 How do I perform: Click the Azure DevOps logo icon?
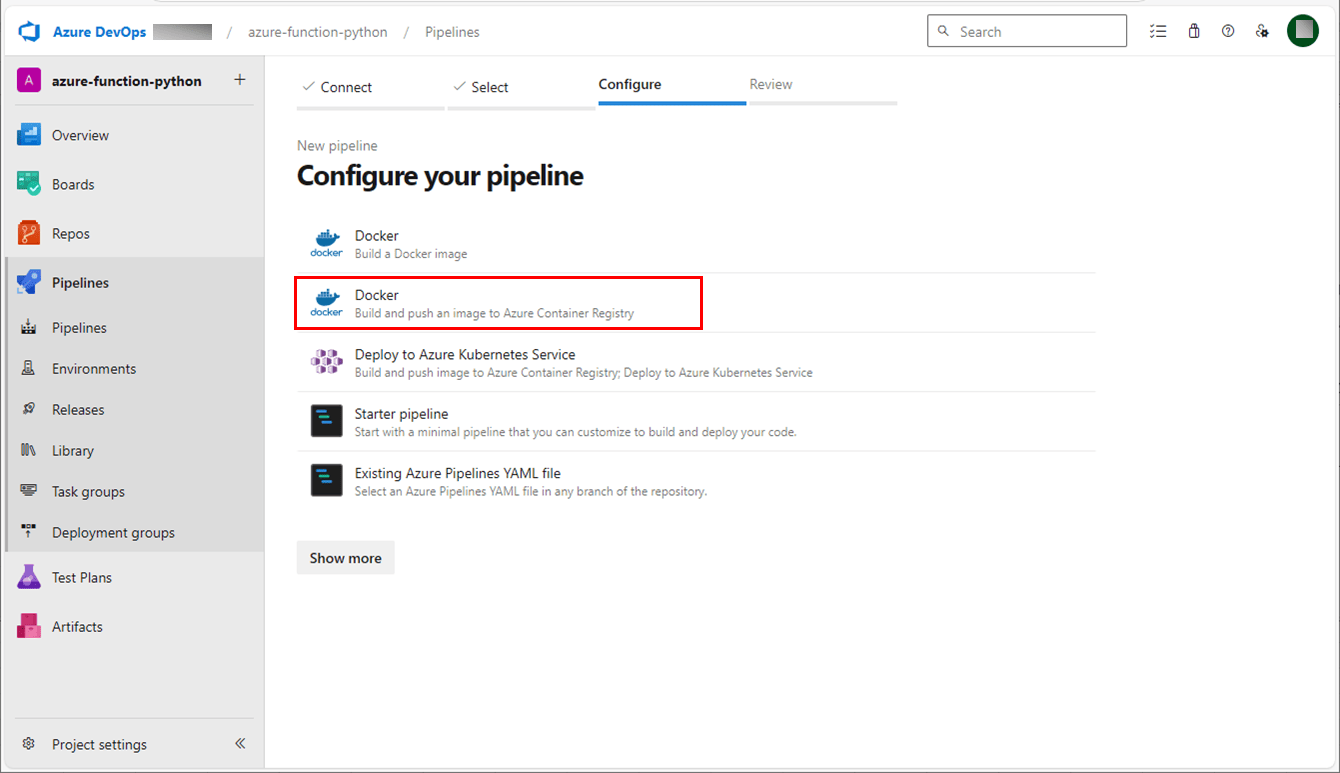click(x=29, y=32)
